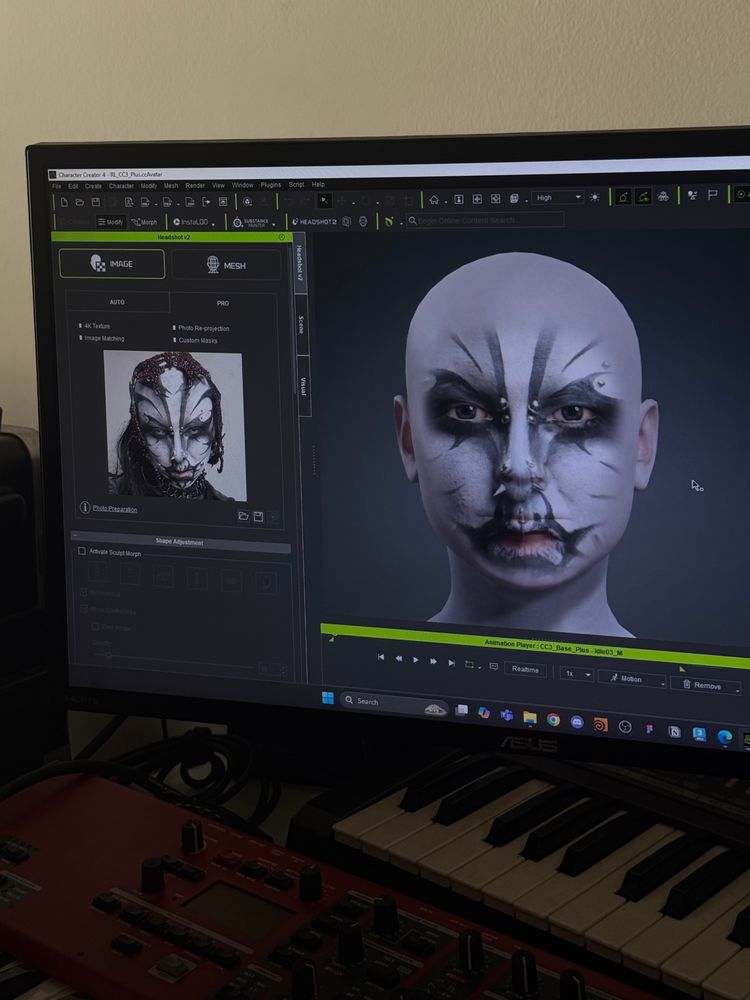This screenshot has width=750, height=1000.
Task: Open the Character menu
Action: 121,186
